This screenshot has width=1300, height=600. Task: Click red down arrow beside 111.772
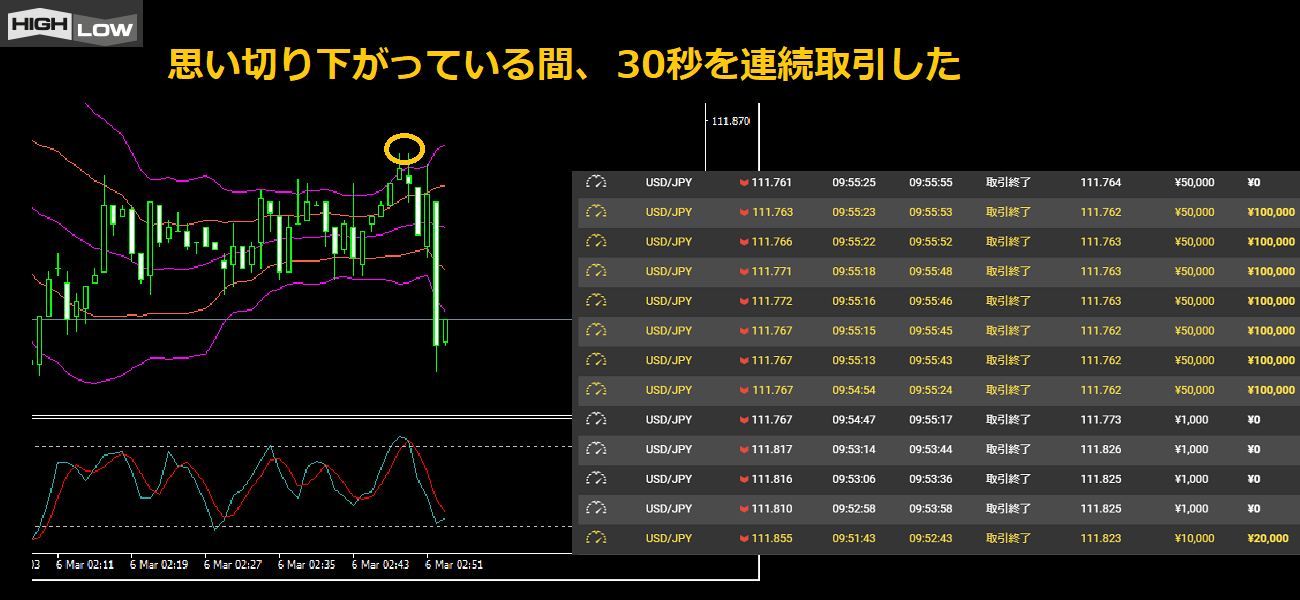[x=743, y=301]
